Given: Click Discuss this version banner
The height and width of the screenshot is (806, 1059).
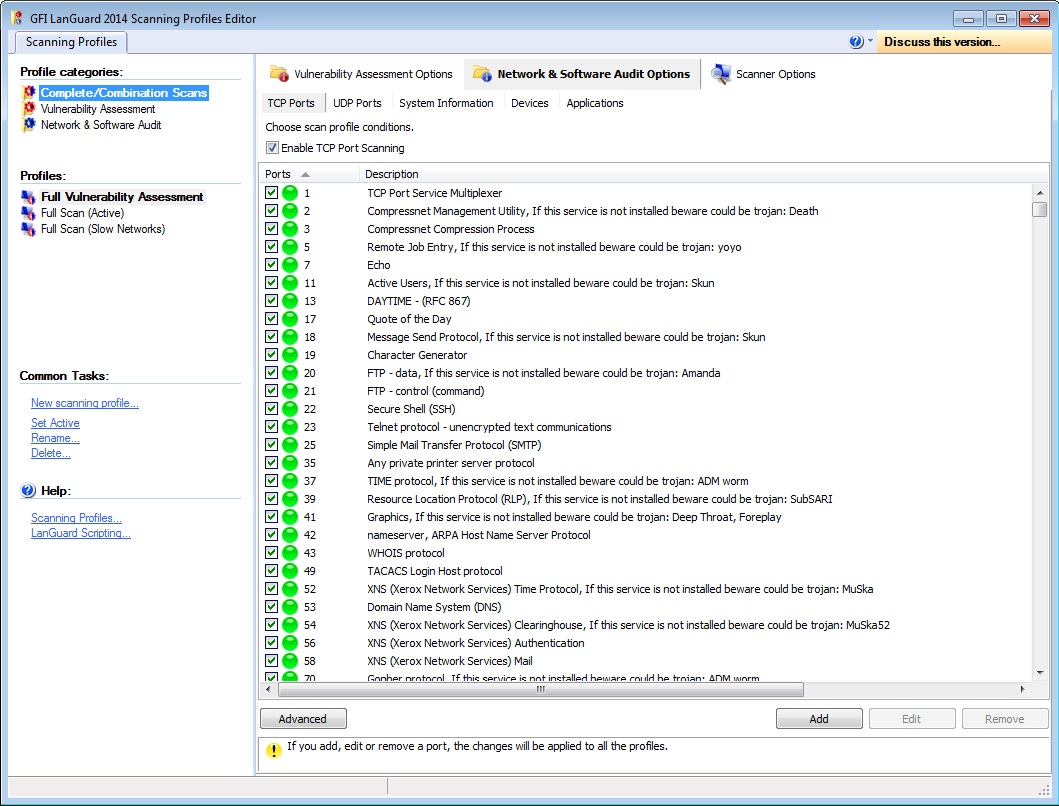Looking at the screenshot, I should point(963,42).
